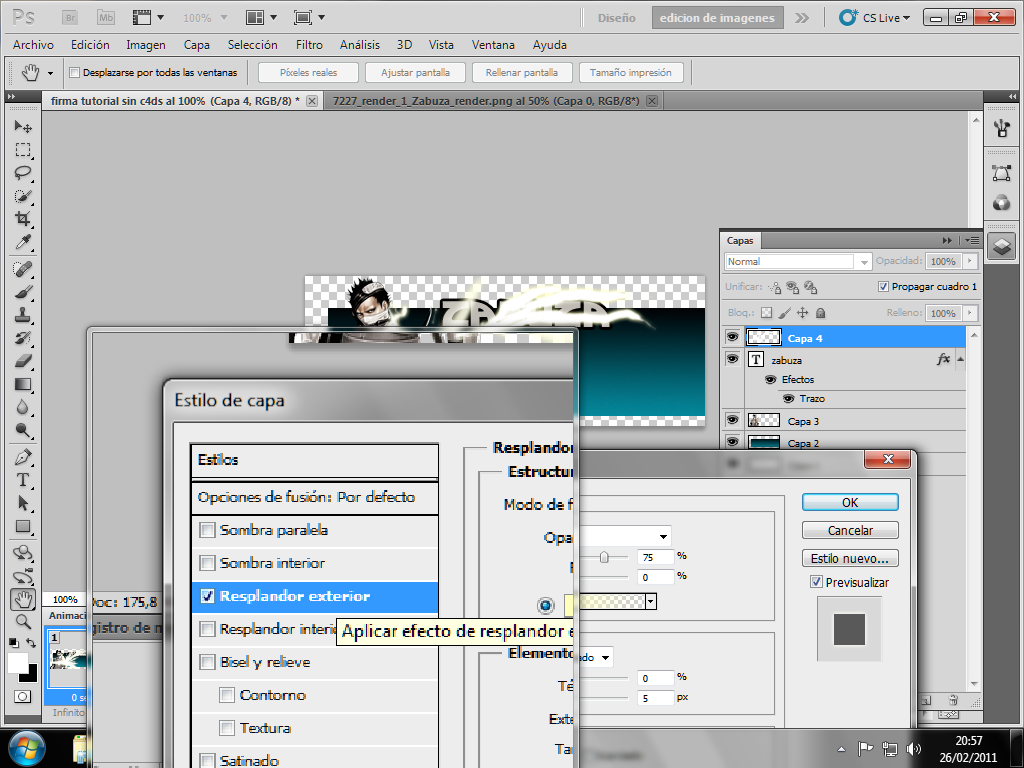Open the Filtro menu
Viewport: 1024px width, 768px height.
pyautogui.click(x=309, y=44)
